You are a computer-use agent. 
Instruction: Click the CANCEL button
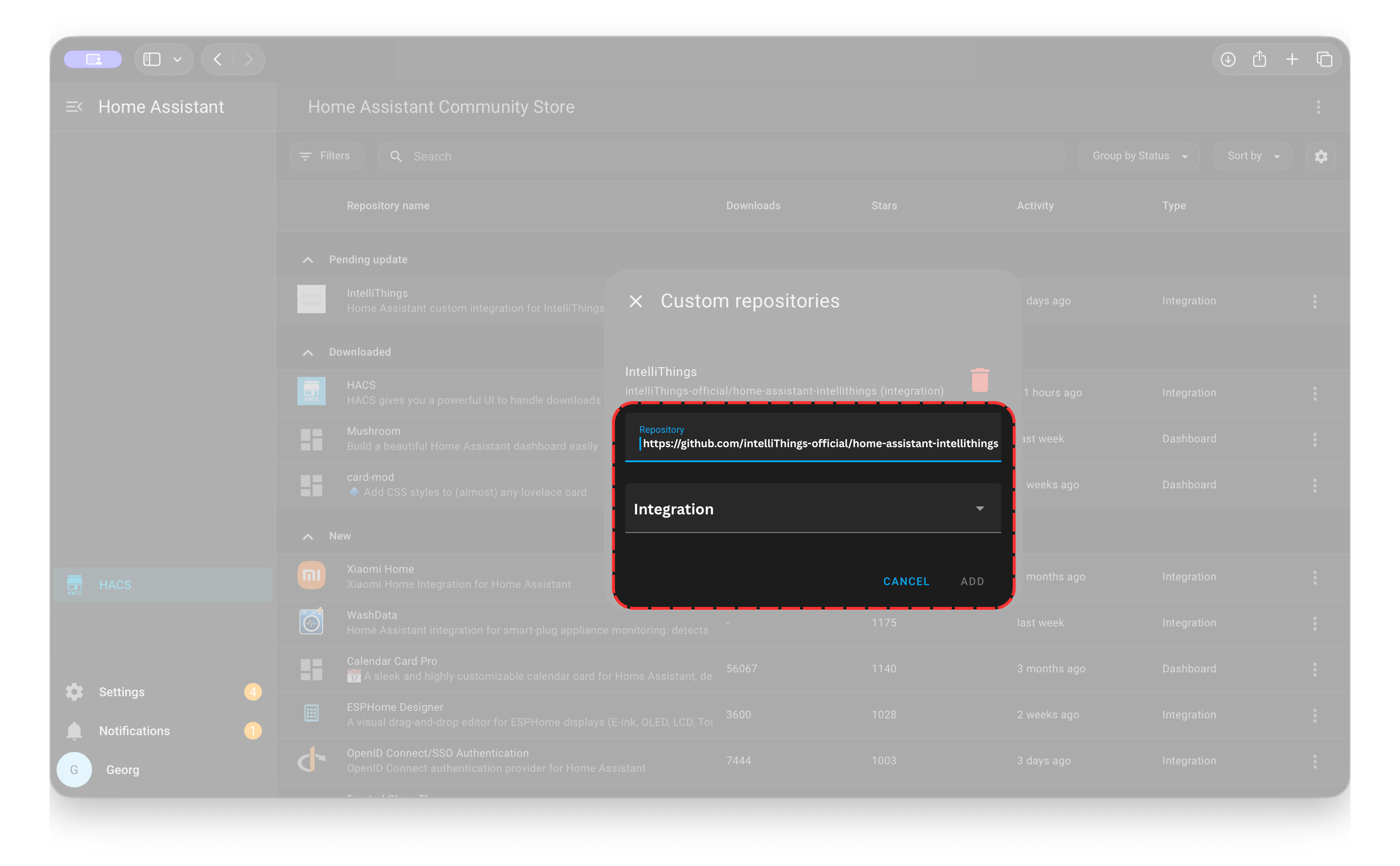click(906, 581)
